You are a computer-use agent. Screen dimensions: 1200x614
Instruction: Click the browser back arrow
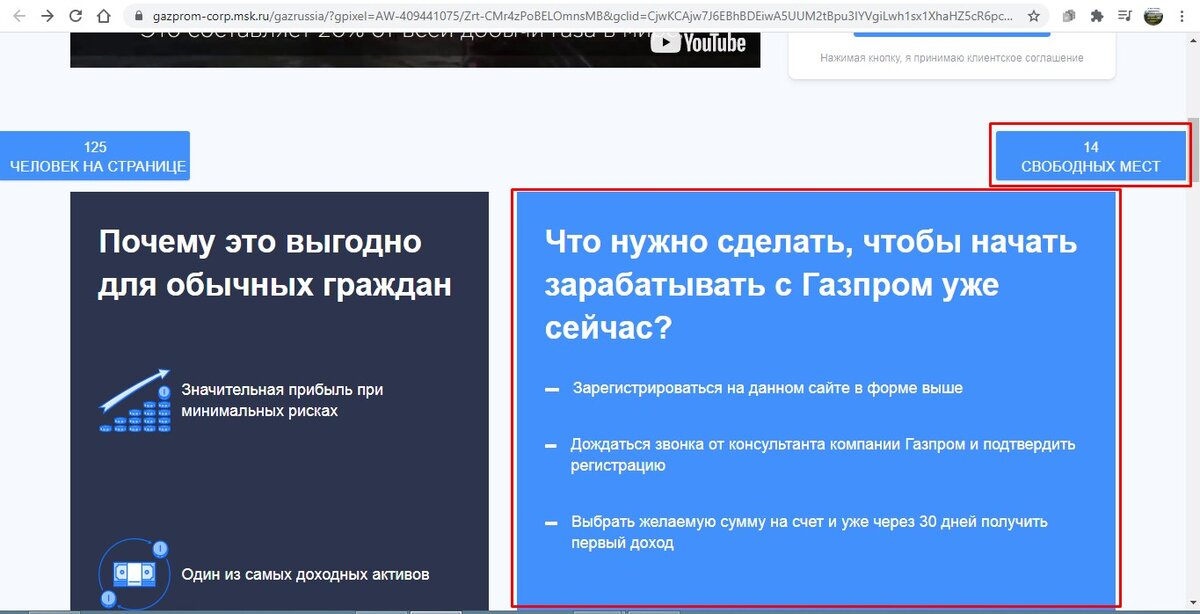(17, 16)
